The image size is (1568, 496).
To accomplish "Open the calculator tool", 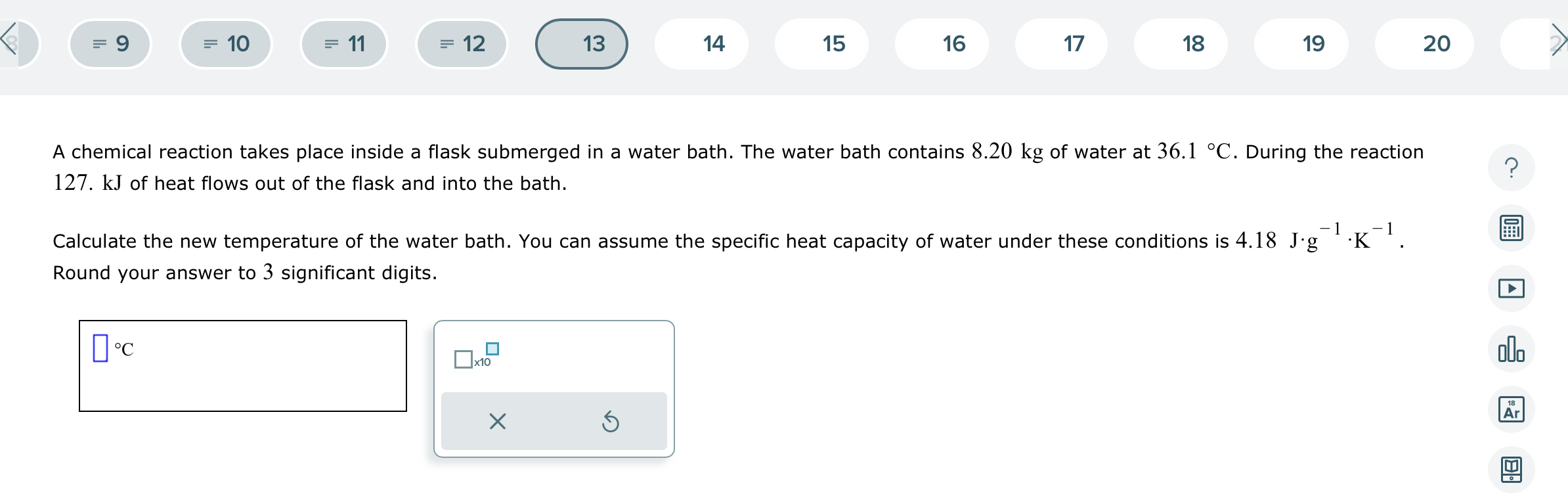I will tap(1512, 228).
